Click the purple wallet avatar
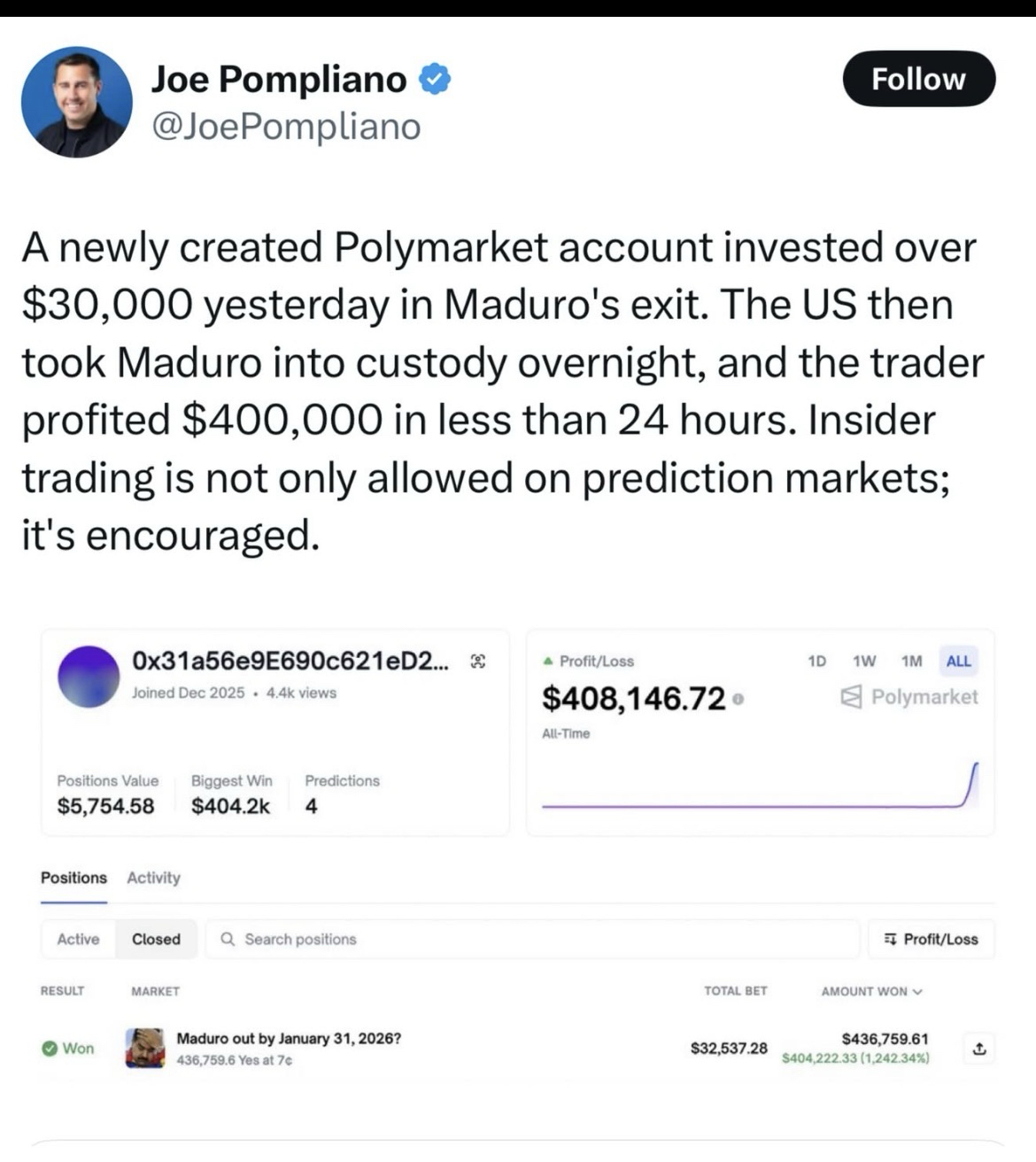The height and width of the screenshot is (1162, 1036). click(89, 677)
